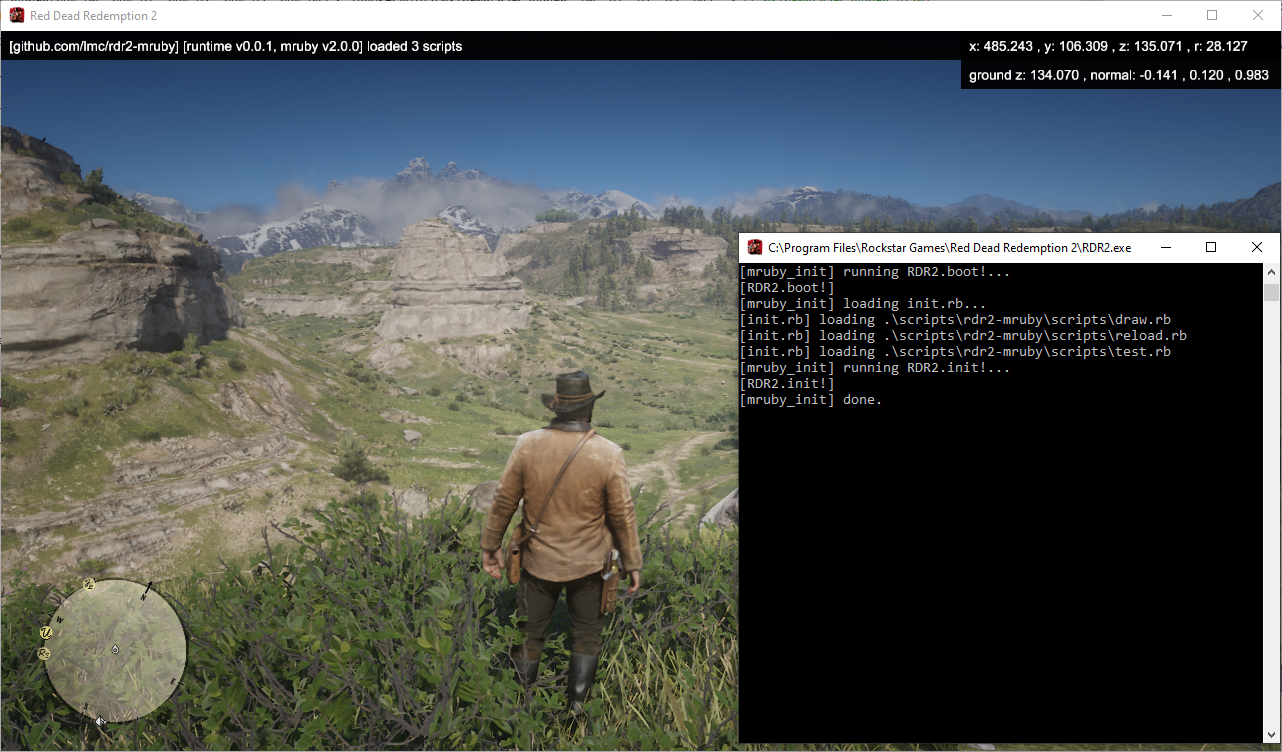Click the console scrollbar up arrow
This screenshot has height=752, width=1282.
click(x=1271, y=272)
